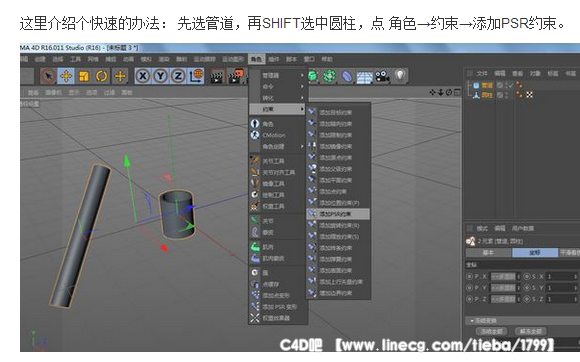Open the Attribute Manager 模式 menu
This screenshot has width=580, height=362.
click(482, 229)
